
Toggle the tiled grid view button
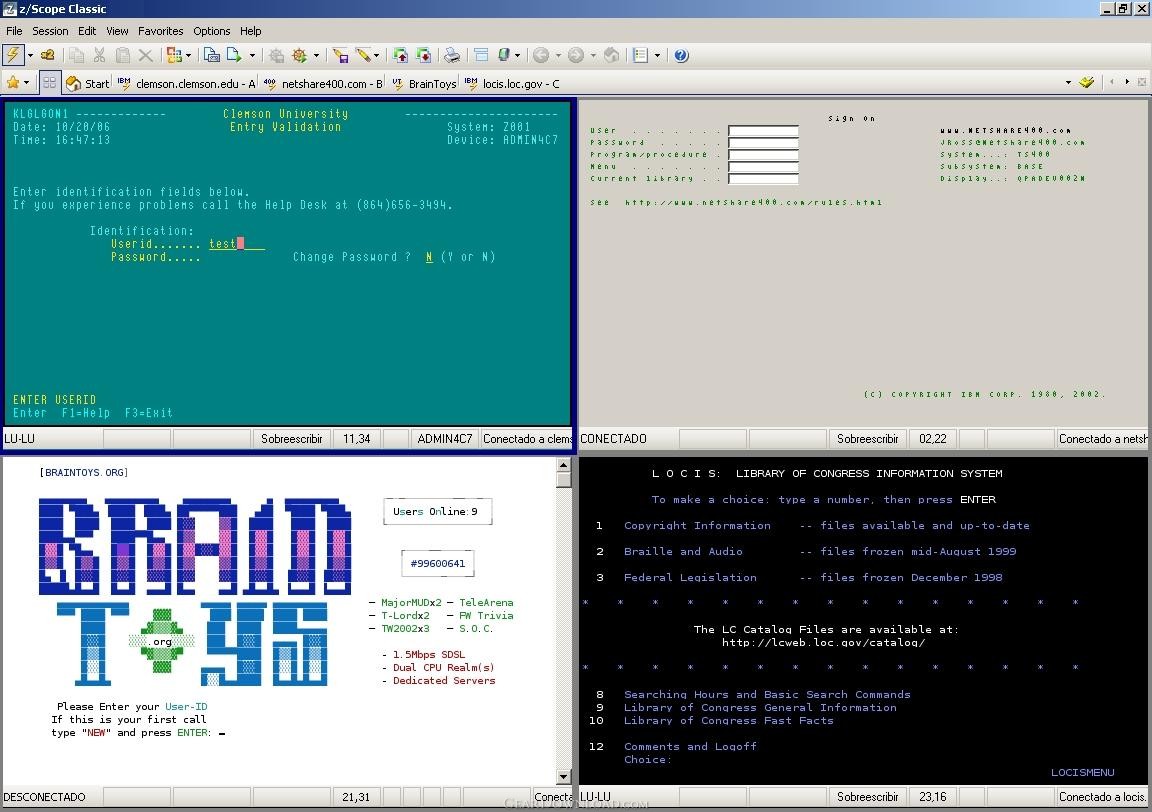click(49, 83)
